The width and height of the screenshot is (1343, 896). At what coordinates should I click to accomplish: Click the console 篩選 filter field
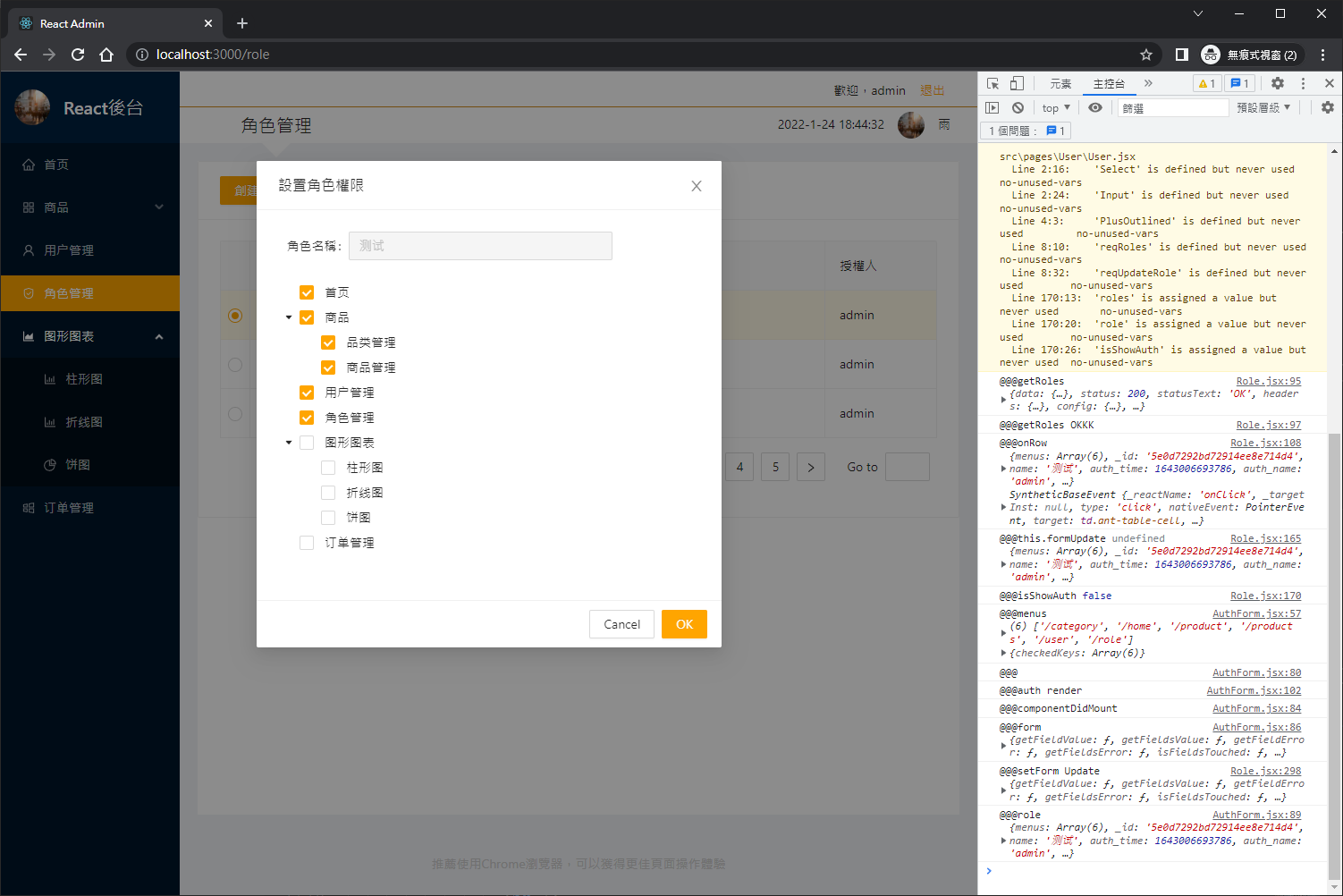[x=1173, y=107]
